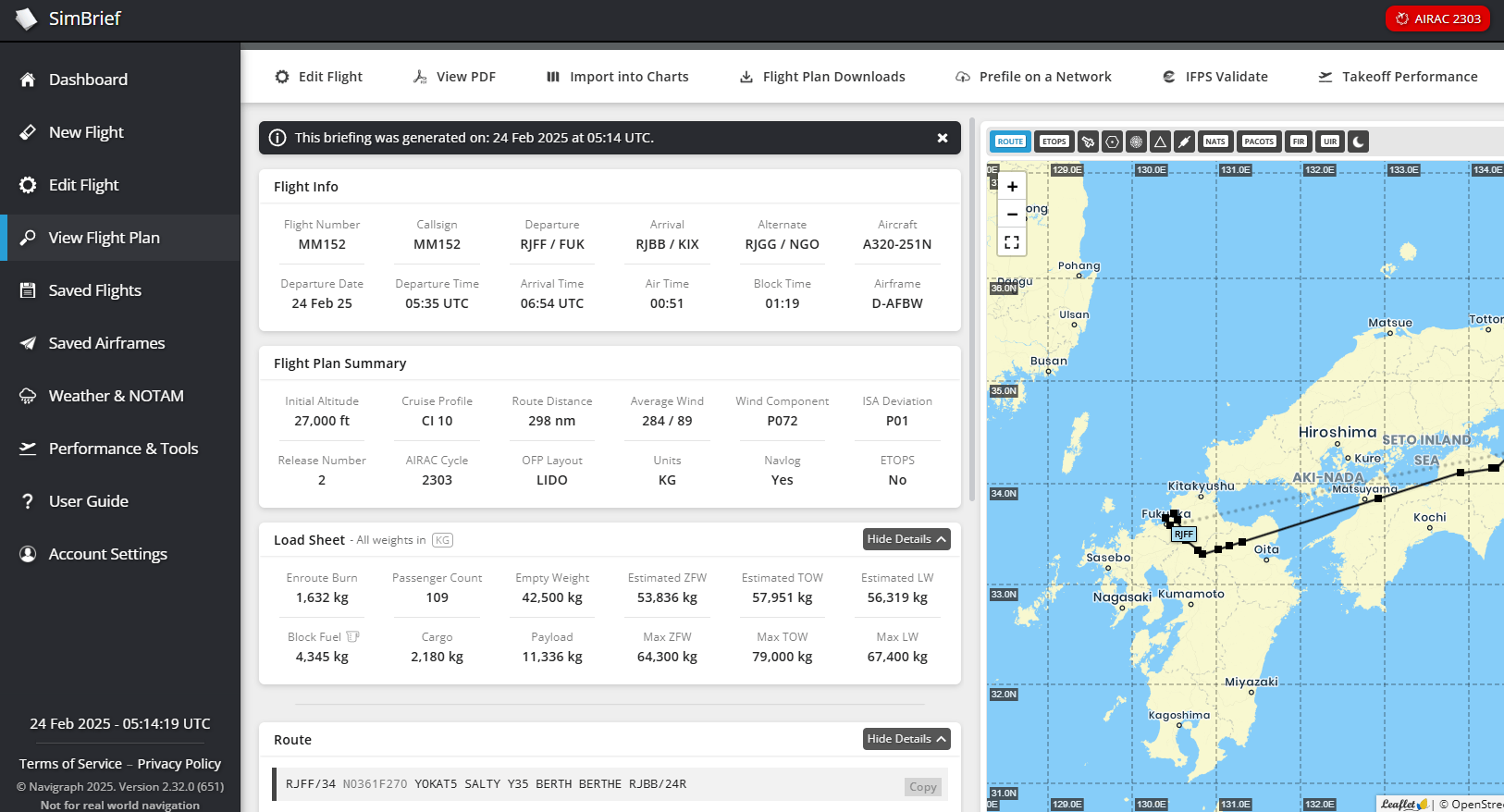This screenshot has width=1504, height=812.
Task: Zoom out on the map
Action: tap(1012, 214)
